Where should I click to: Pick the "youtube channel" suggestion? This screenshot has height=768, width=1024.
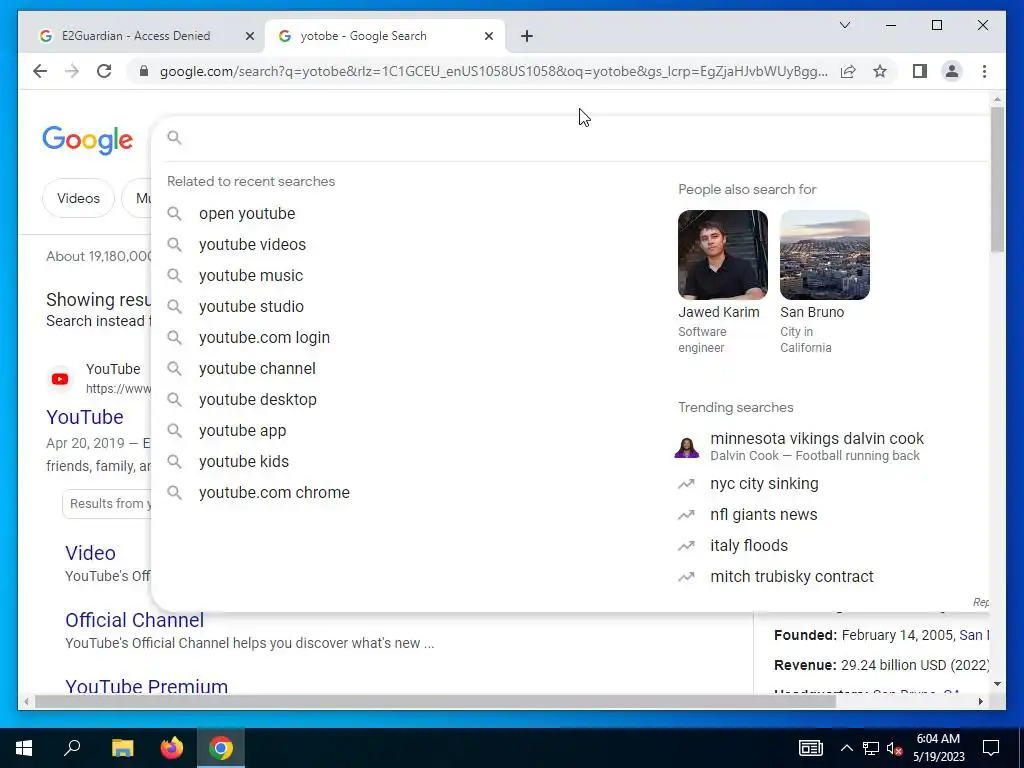point(257,368)
